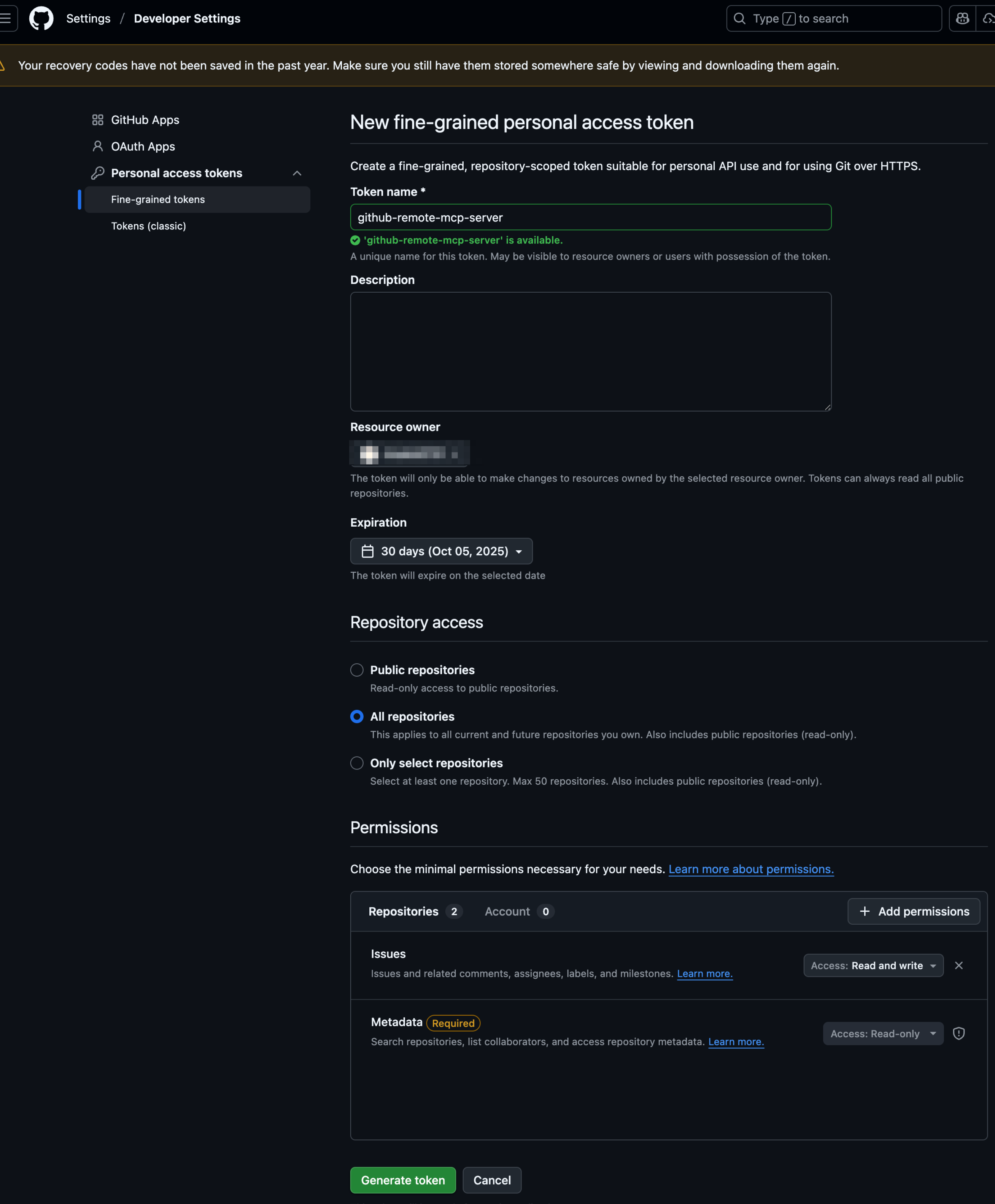Viewport: 995px width, 1204px height.
Task: Select All repositories radio option
Action: (x=356, y=716)
